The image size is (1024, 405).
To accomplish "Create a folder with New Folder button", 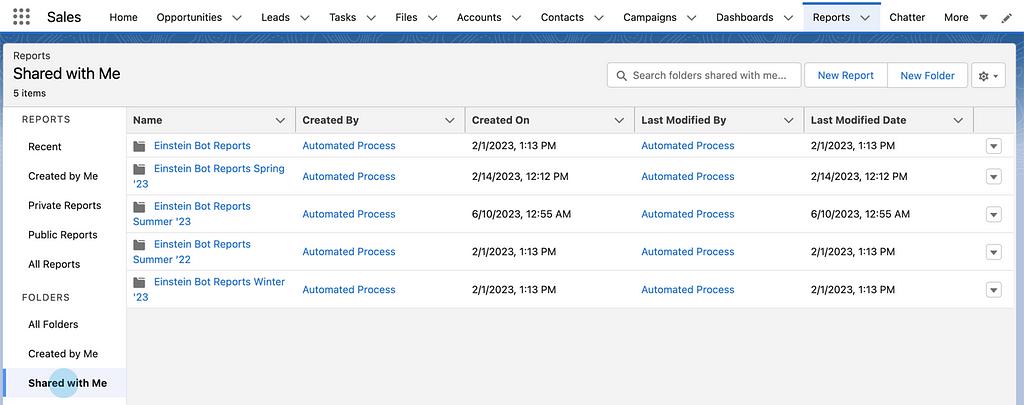I will (927, 76).
